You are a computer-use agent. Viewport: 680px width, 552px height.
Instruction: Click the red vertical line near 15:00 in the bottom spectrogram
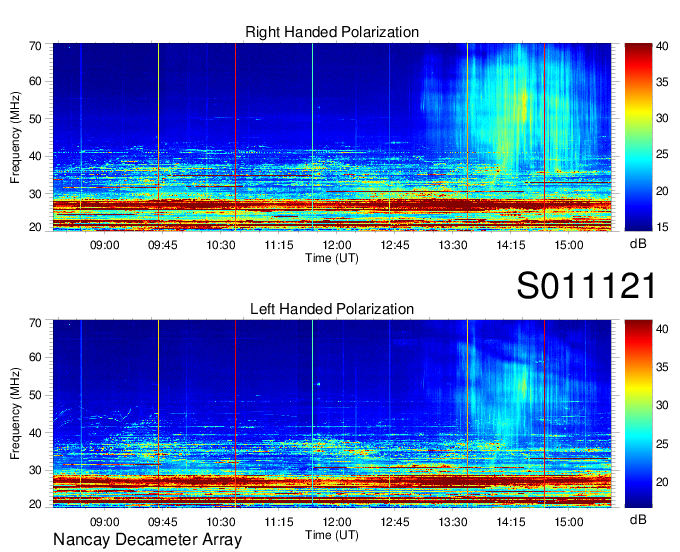pyautogui.click(x=544, y=414)
